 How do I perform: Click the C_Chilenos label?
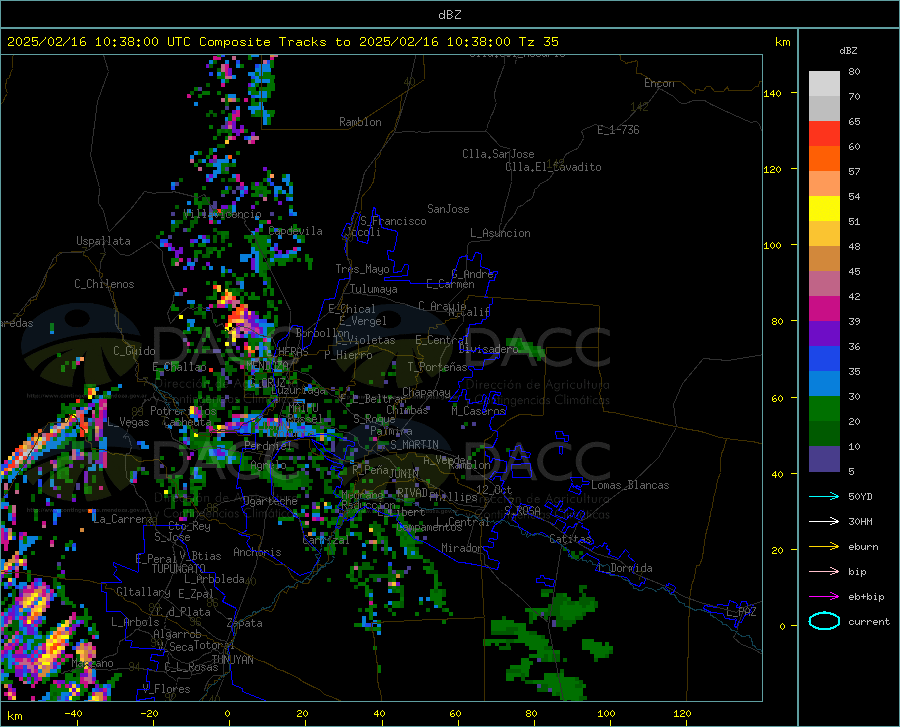[x=104, y=284]
